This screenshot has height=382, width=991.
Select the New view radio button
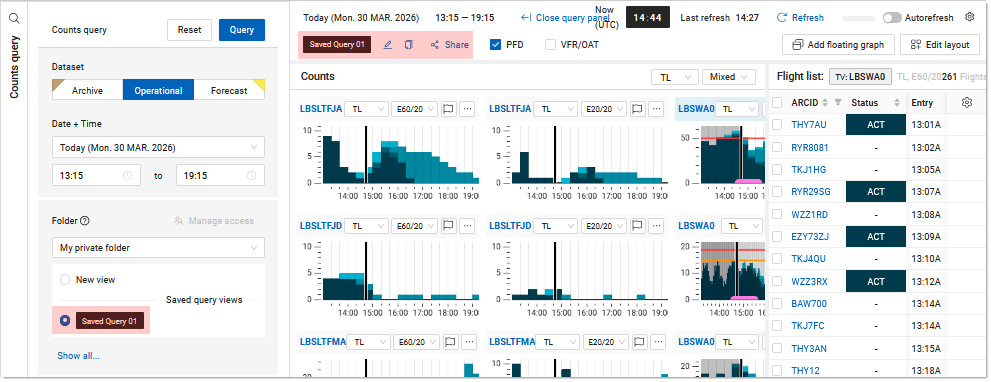click(64, 280)
